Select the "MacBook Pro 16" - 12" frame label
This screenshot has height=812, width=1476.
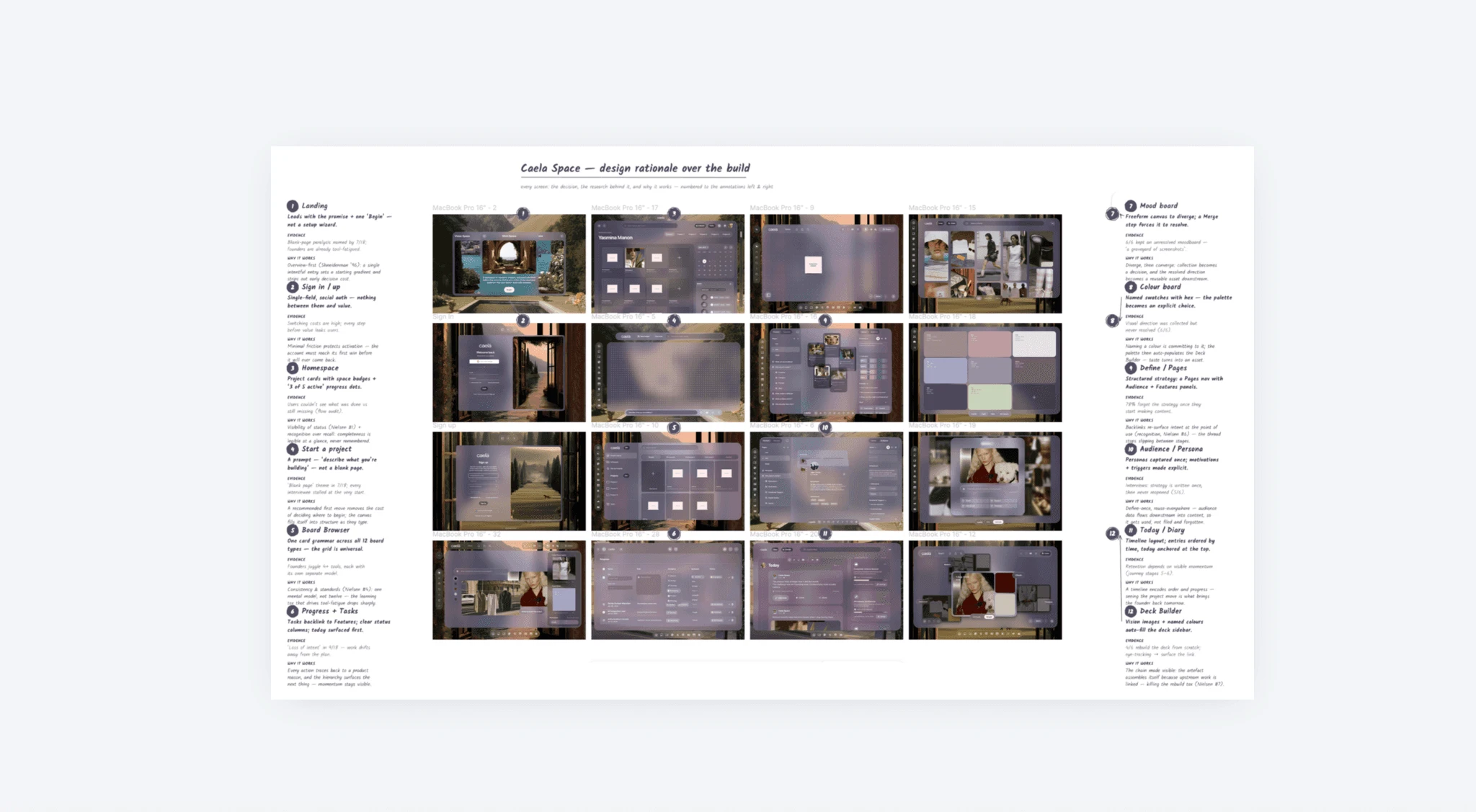coord(942,535)
